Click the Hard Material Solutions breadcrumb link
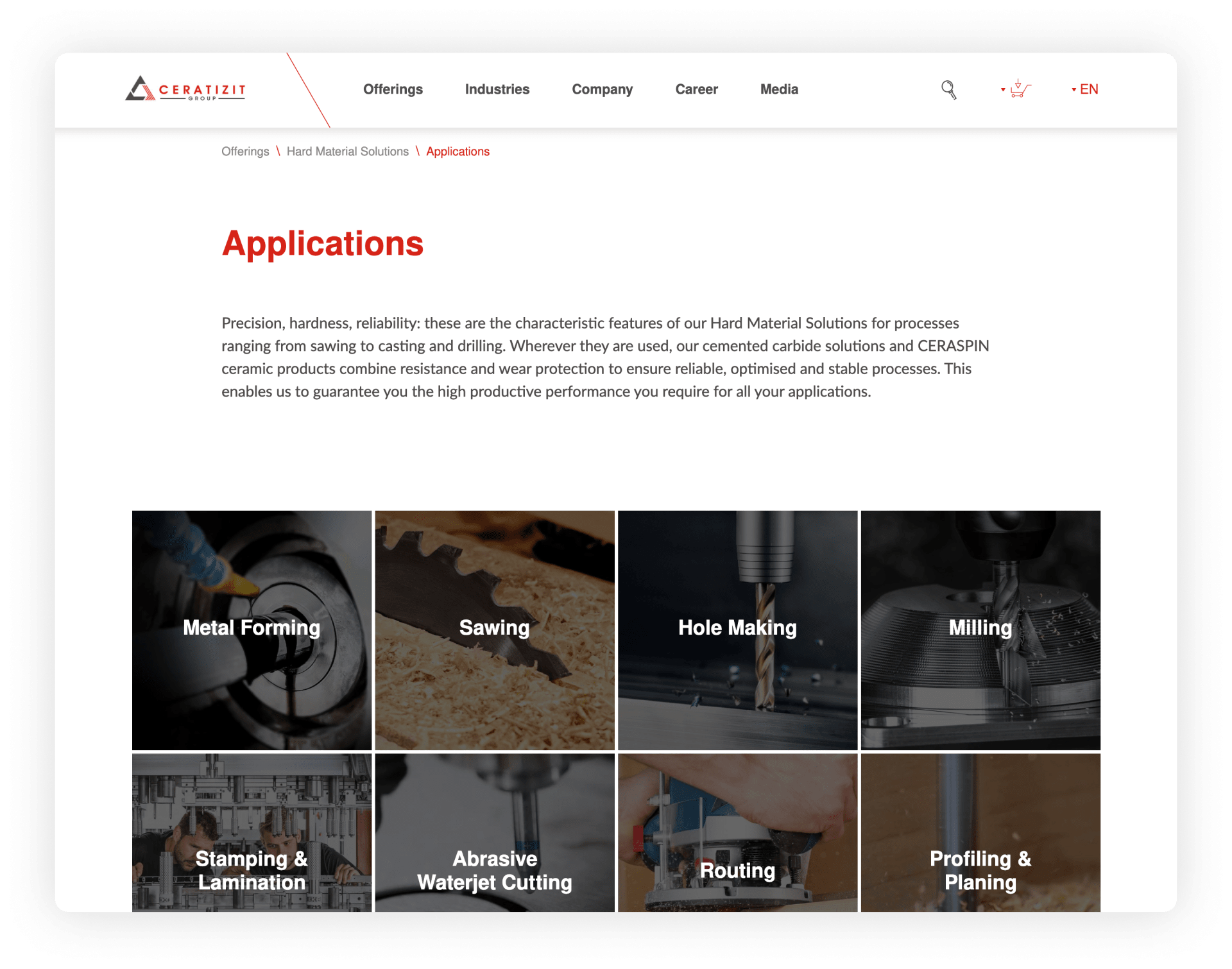 346,151
